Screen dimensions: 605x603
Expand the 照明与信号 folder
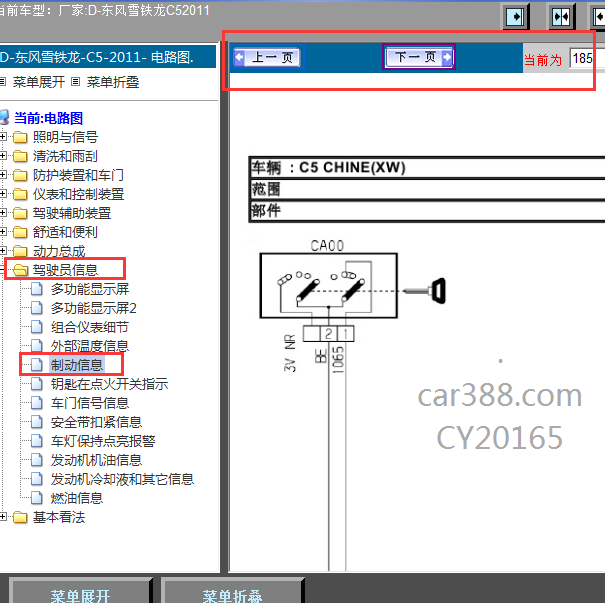pyautogui.click(x=3, y=137)
